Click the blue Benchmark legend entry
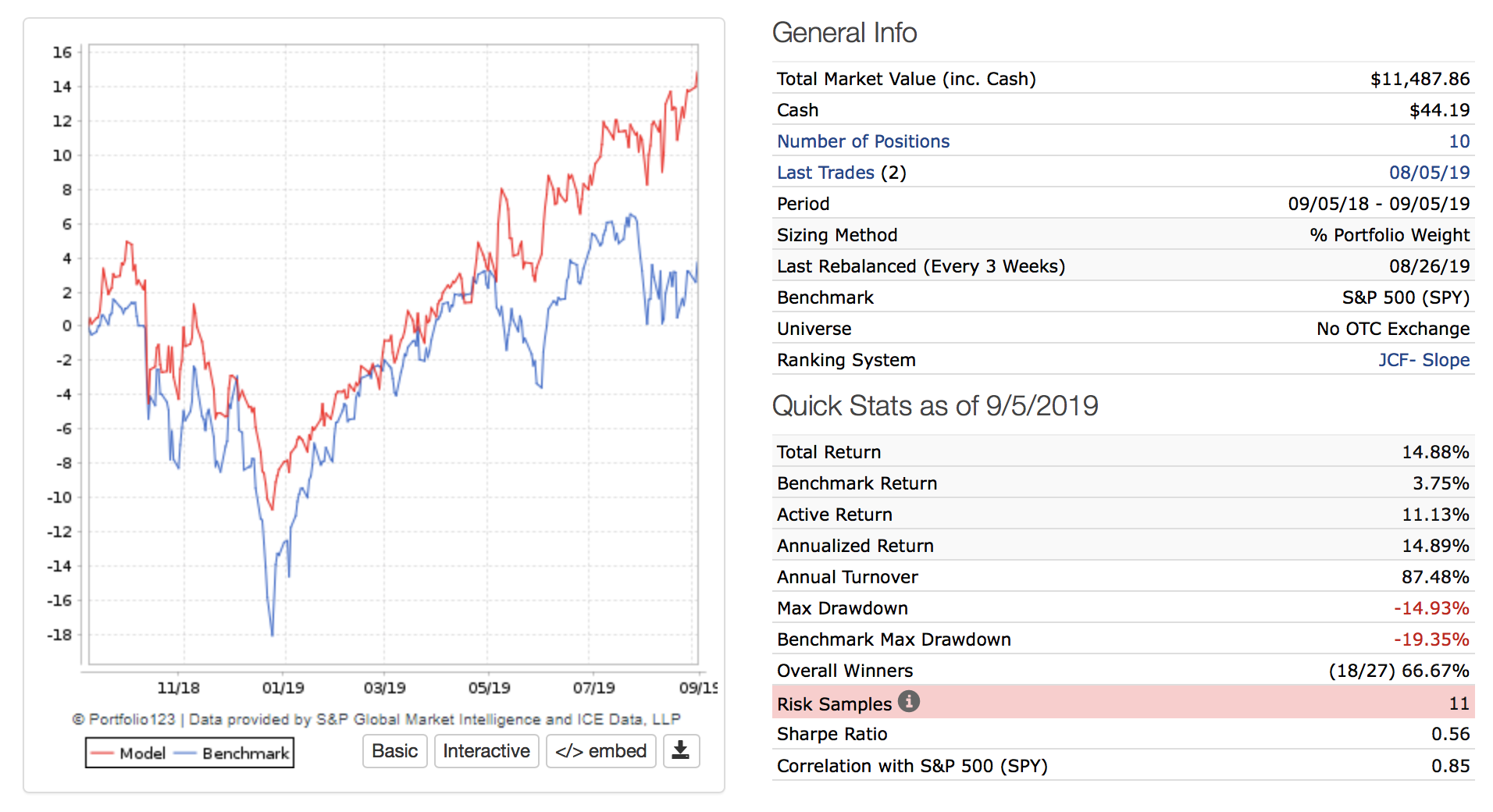This screenshot has width=1493, height=812. (233, 753)
